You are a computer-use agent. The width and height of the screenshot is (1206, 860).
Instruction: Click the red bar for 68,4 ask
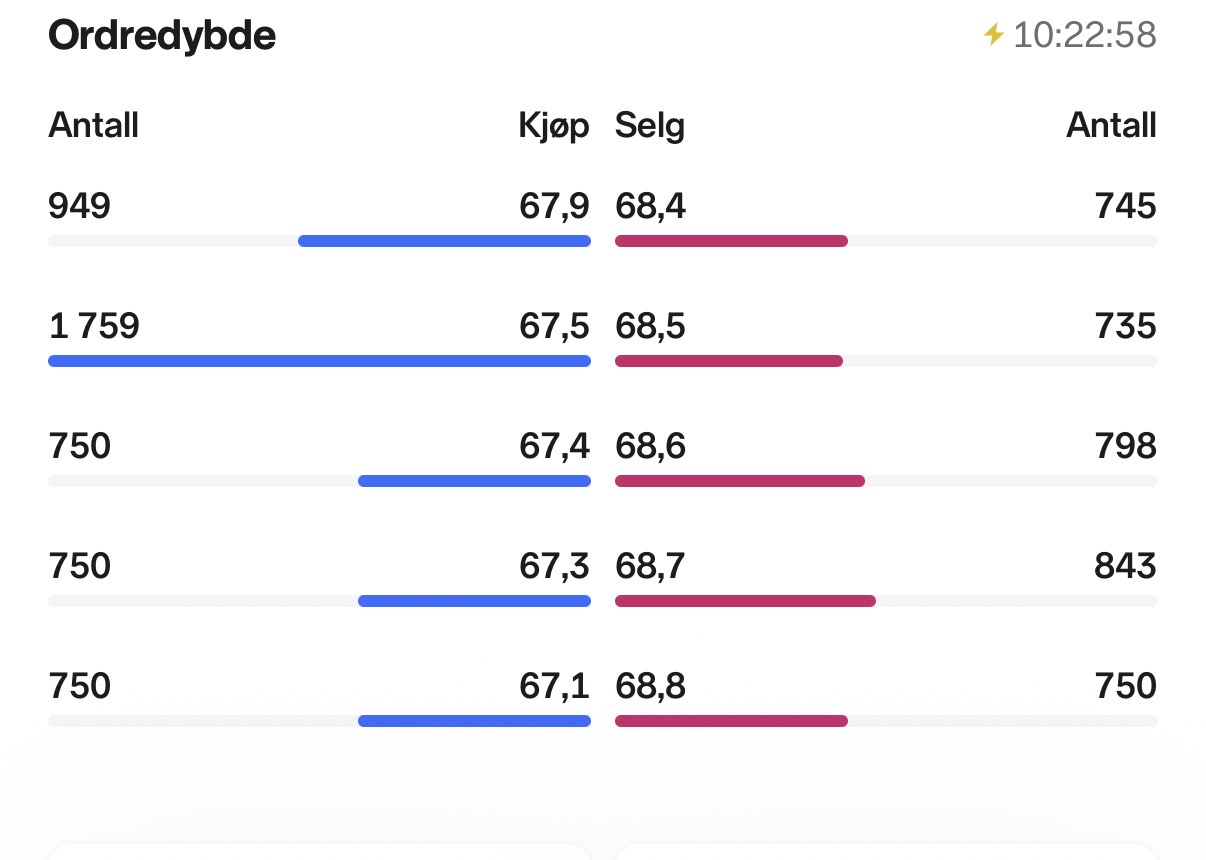(731, 241)
